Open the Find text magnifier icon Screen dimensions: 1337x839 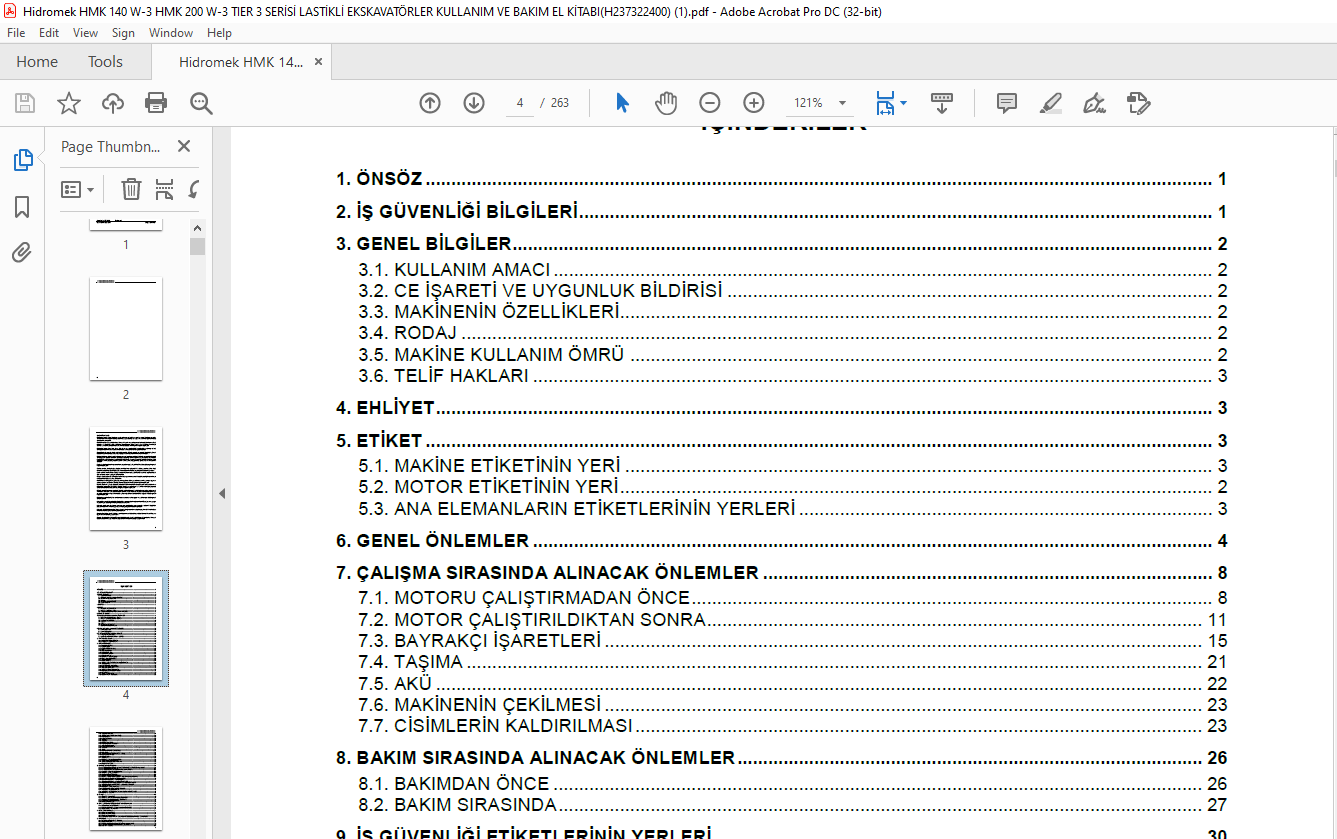(201, 103)
